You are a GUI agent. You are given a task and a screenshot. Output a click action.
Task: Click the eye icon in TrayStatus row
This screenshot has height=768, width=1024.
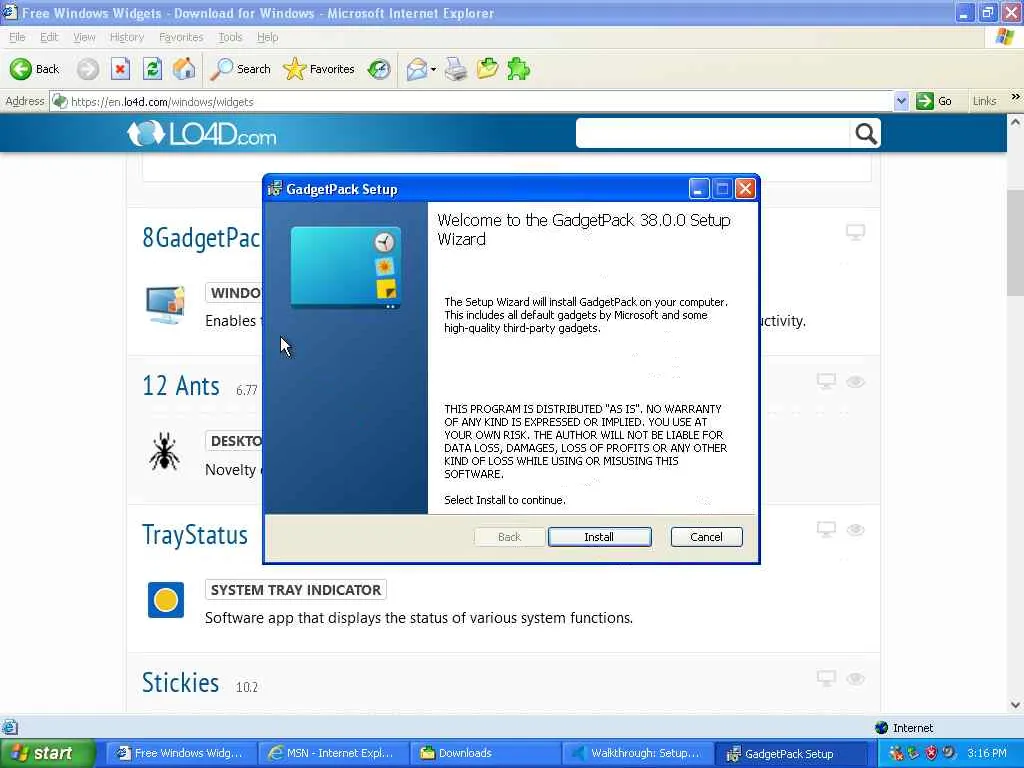(x=856, y=530)
